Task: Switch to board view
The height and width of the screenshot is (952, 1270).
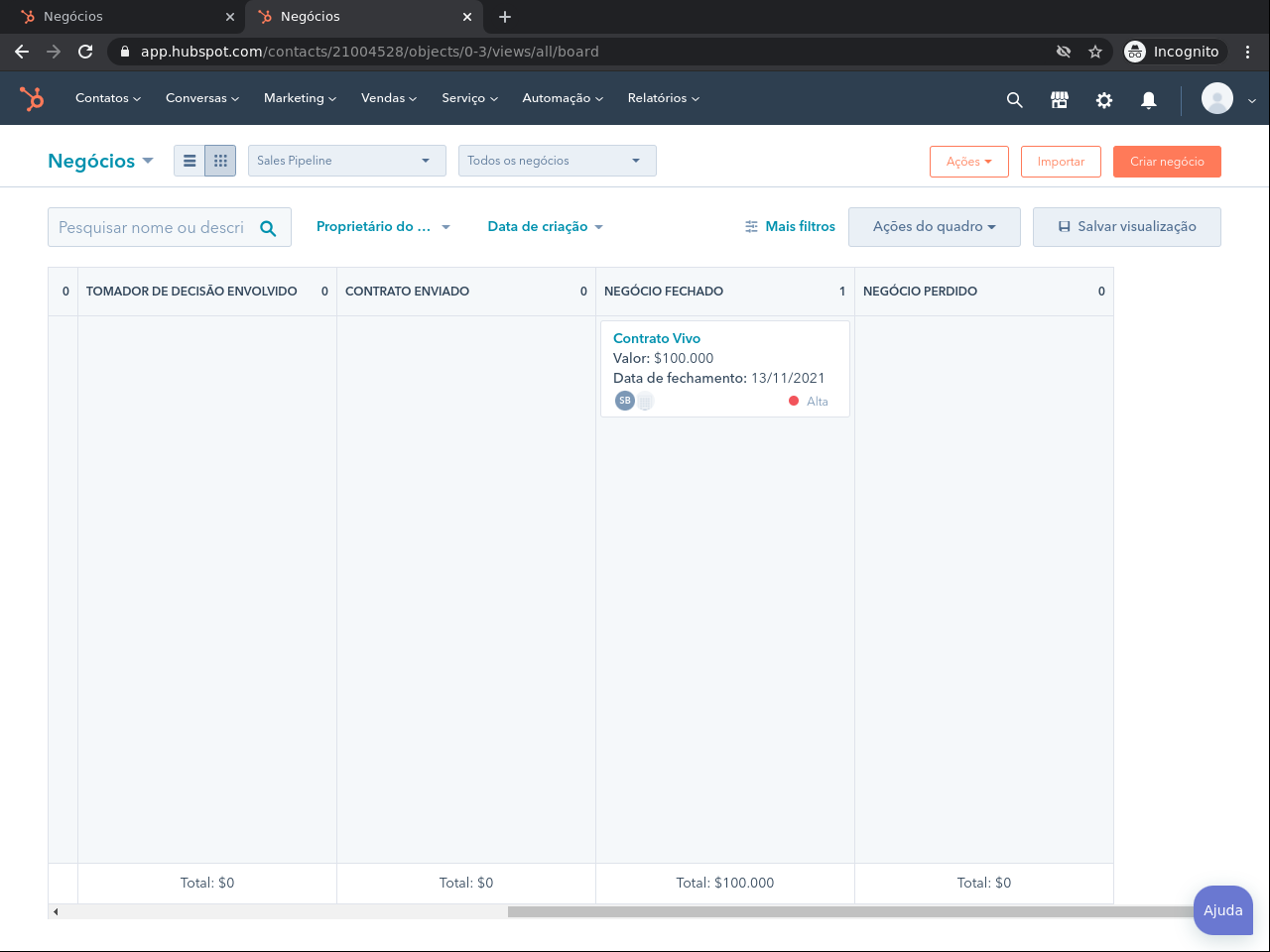Action: point(220,161)
